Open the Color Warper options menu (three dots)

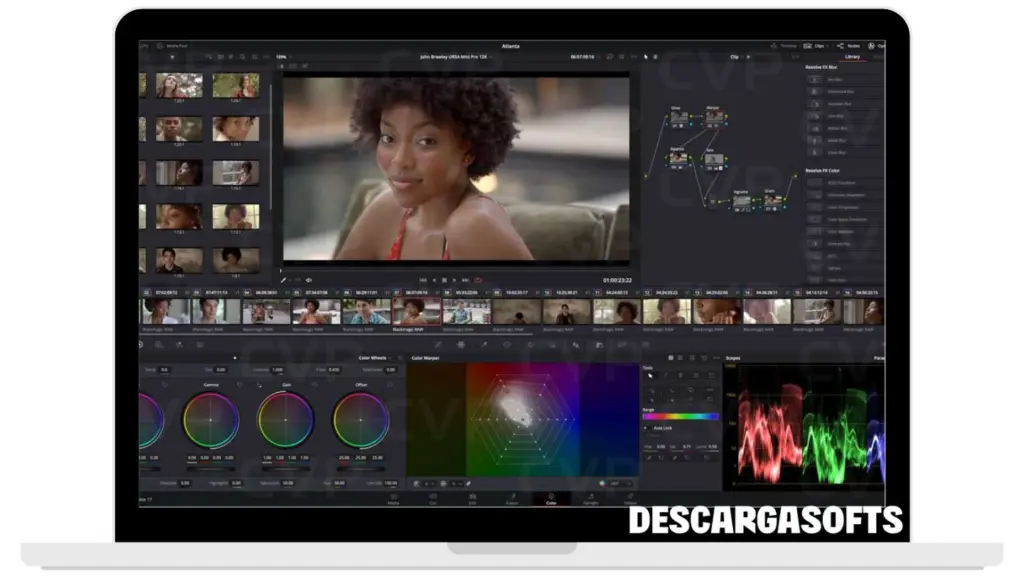[716, 358]
